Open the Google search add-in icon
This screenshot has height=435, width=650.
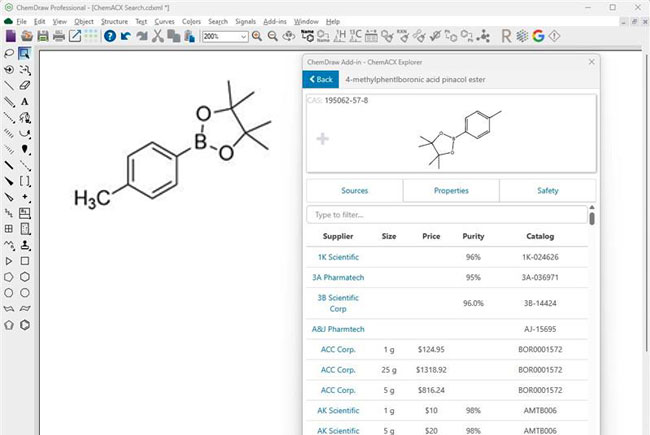[538, 36]
